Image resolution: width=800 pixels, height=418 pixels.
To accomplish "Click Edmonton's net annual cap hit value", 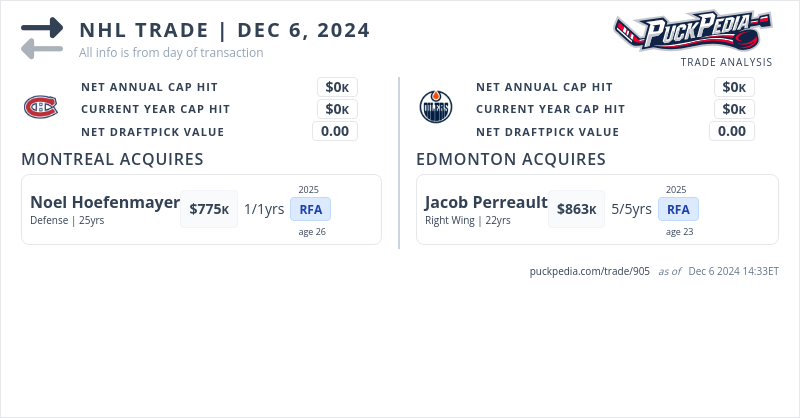I will (734, 87).
